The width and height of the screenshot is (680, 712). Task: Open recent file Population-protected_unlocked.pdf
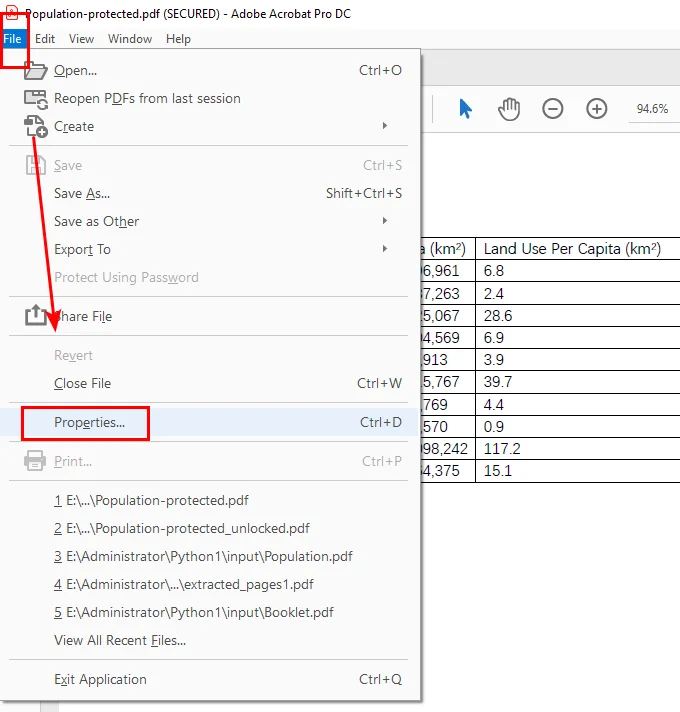click(209, 529)
